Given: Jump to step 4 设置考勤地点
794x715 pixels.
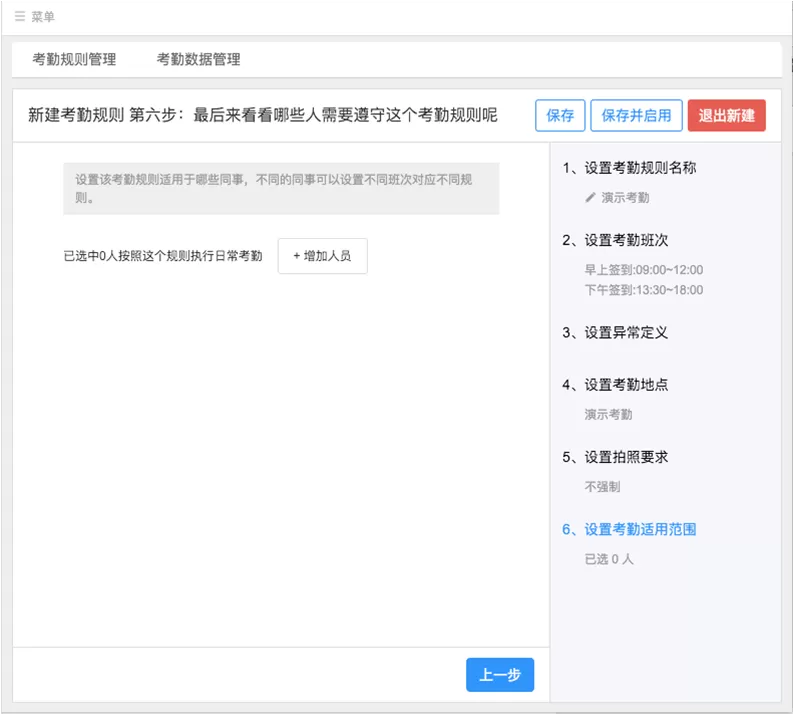Looking at the screenshot, I should pos(615,385).
